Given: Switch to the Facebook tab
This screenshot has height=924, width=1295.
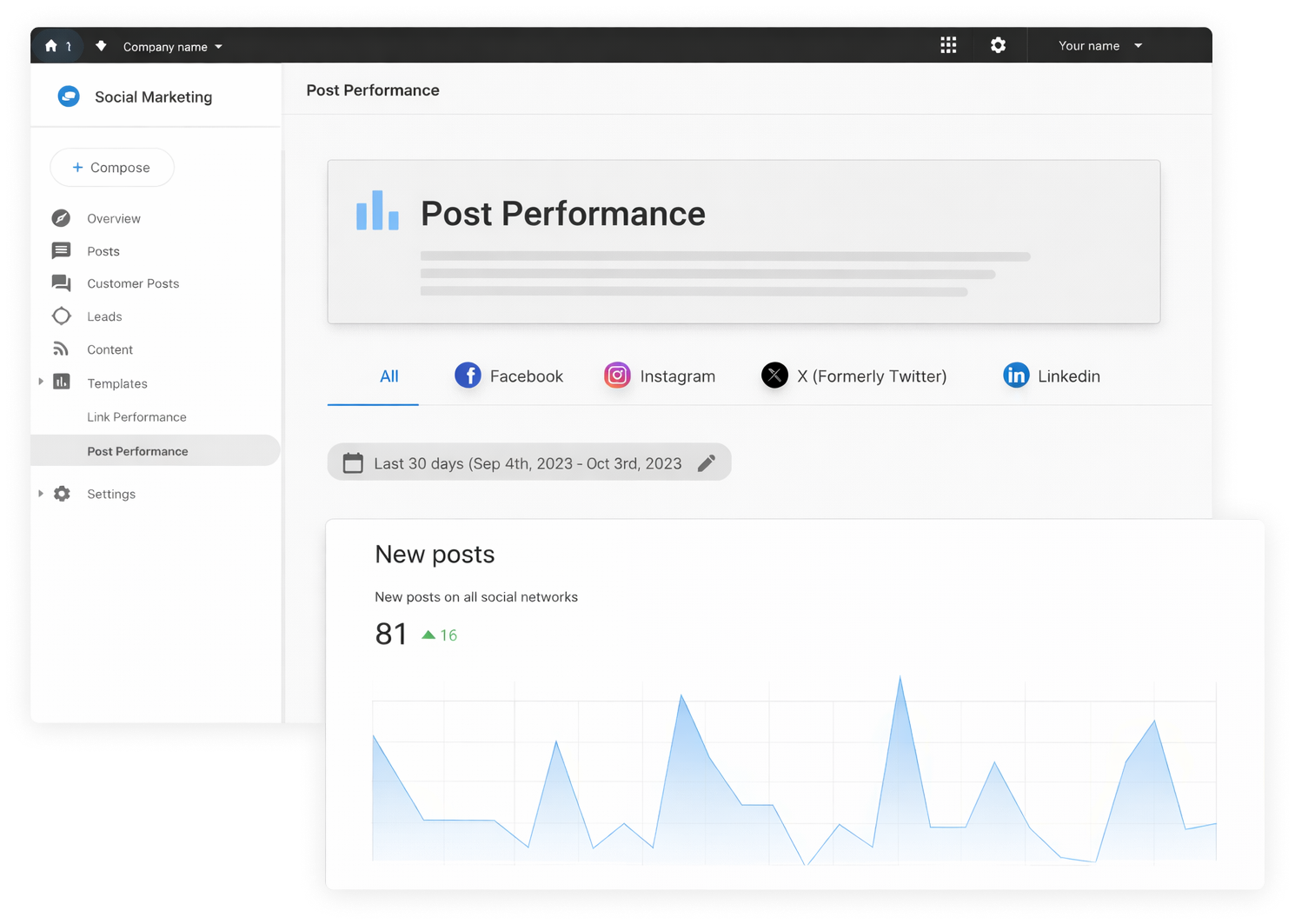Looking at the screenshot, I should 509,376.
